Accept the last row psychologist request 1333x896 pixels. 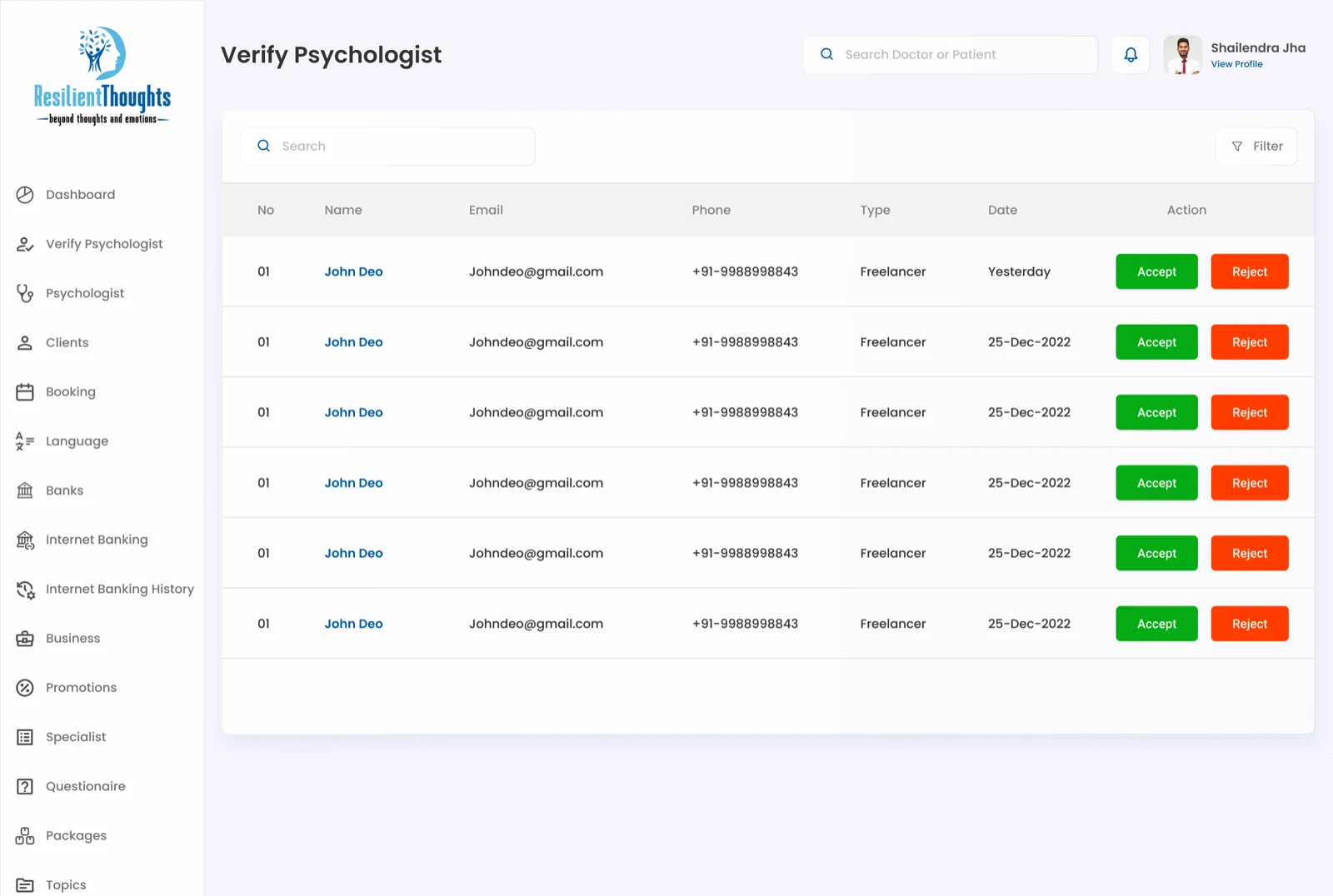coord(1156,624)
